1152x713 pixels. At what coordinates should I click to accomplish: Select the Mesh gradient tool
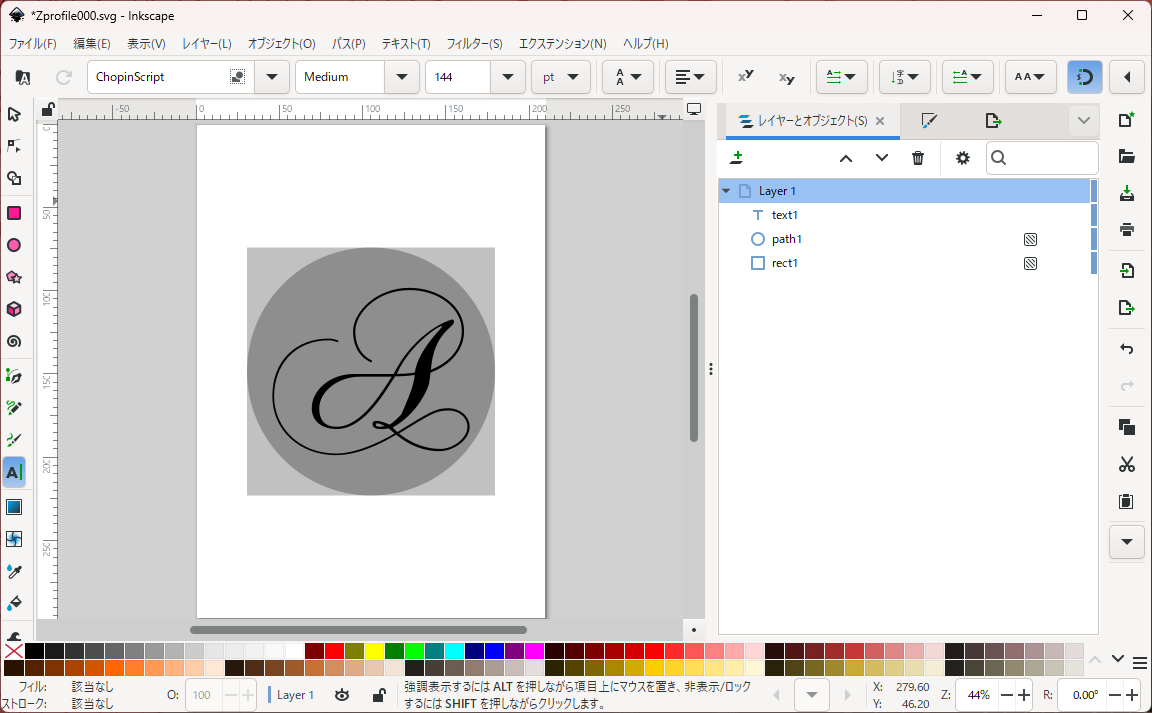(14, 540)
